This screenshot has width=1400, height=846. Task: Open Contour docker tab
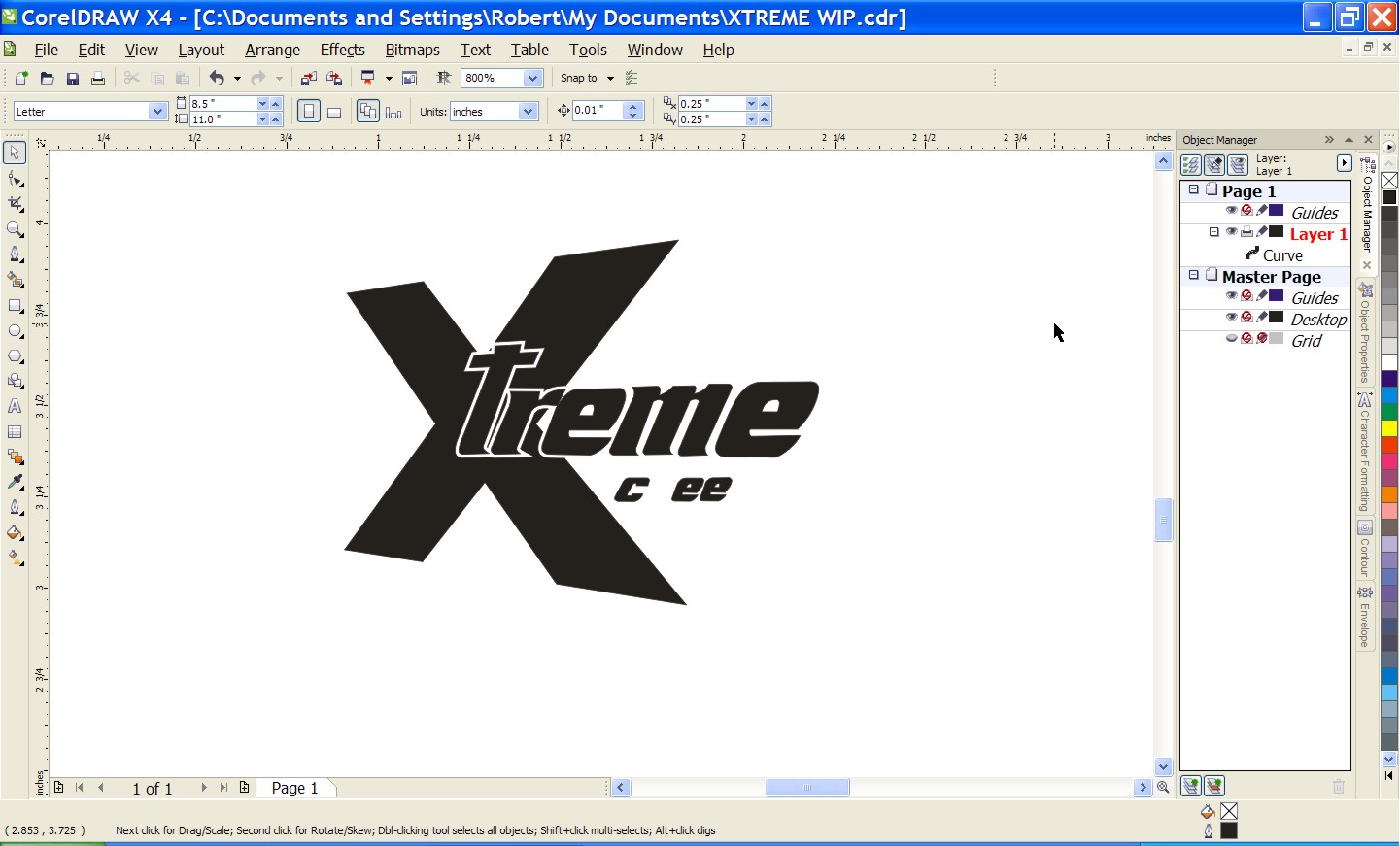pyautogui.click(x=1365, y=550)
